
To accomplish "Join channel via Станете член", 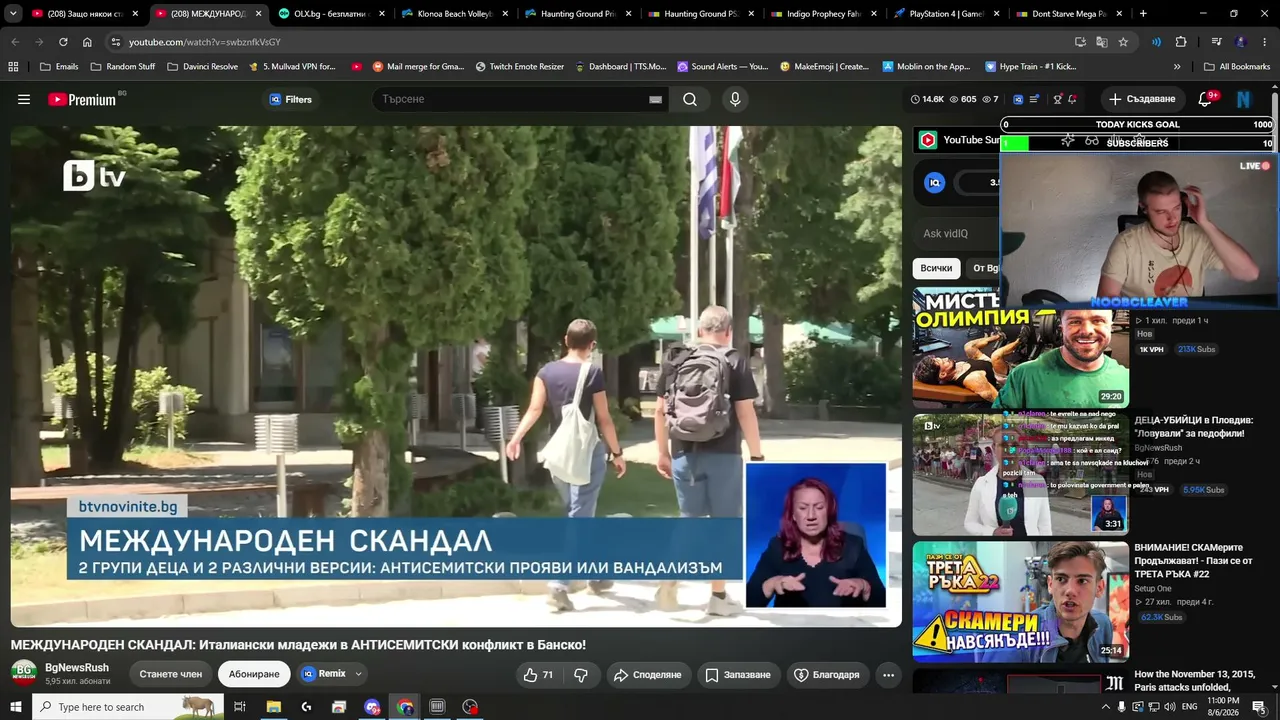I will [171, 674].
